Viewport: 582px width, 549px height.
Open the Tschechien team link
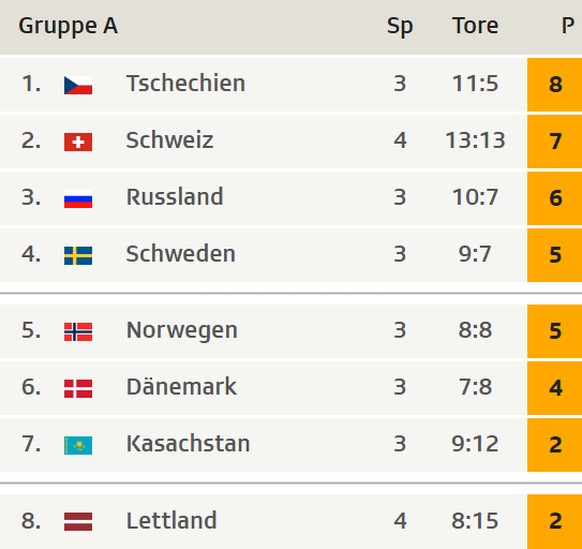(186, 83)
